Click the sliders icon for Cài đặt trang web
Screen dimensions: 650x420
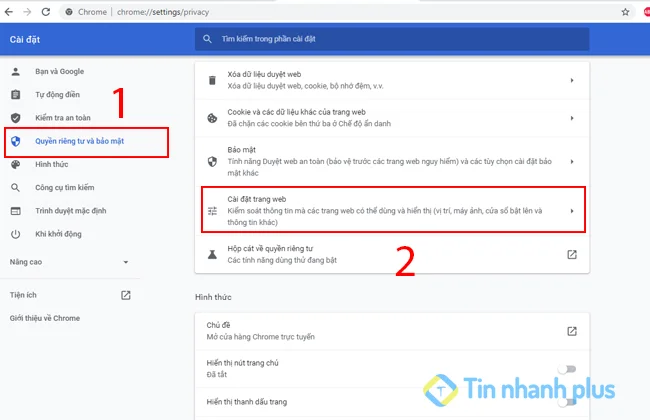[212, 211]
